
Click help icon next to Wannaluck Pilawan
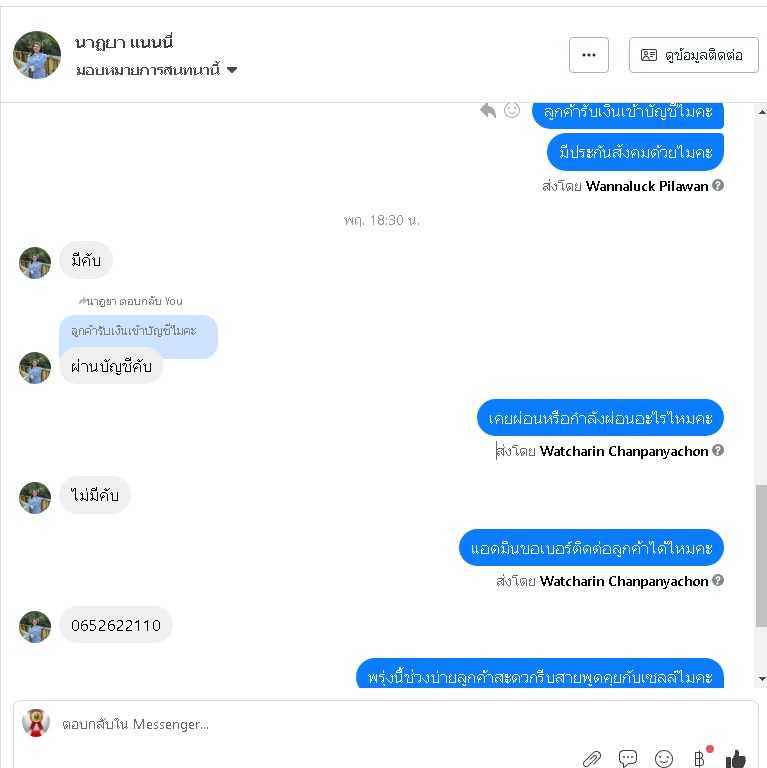[x=718, y=185]
